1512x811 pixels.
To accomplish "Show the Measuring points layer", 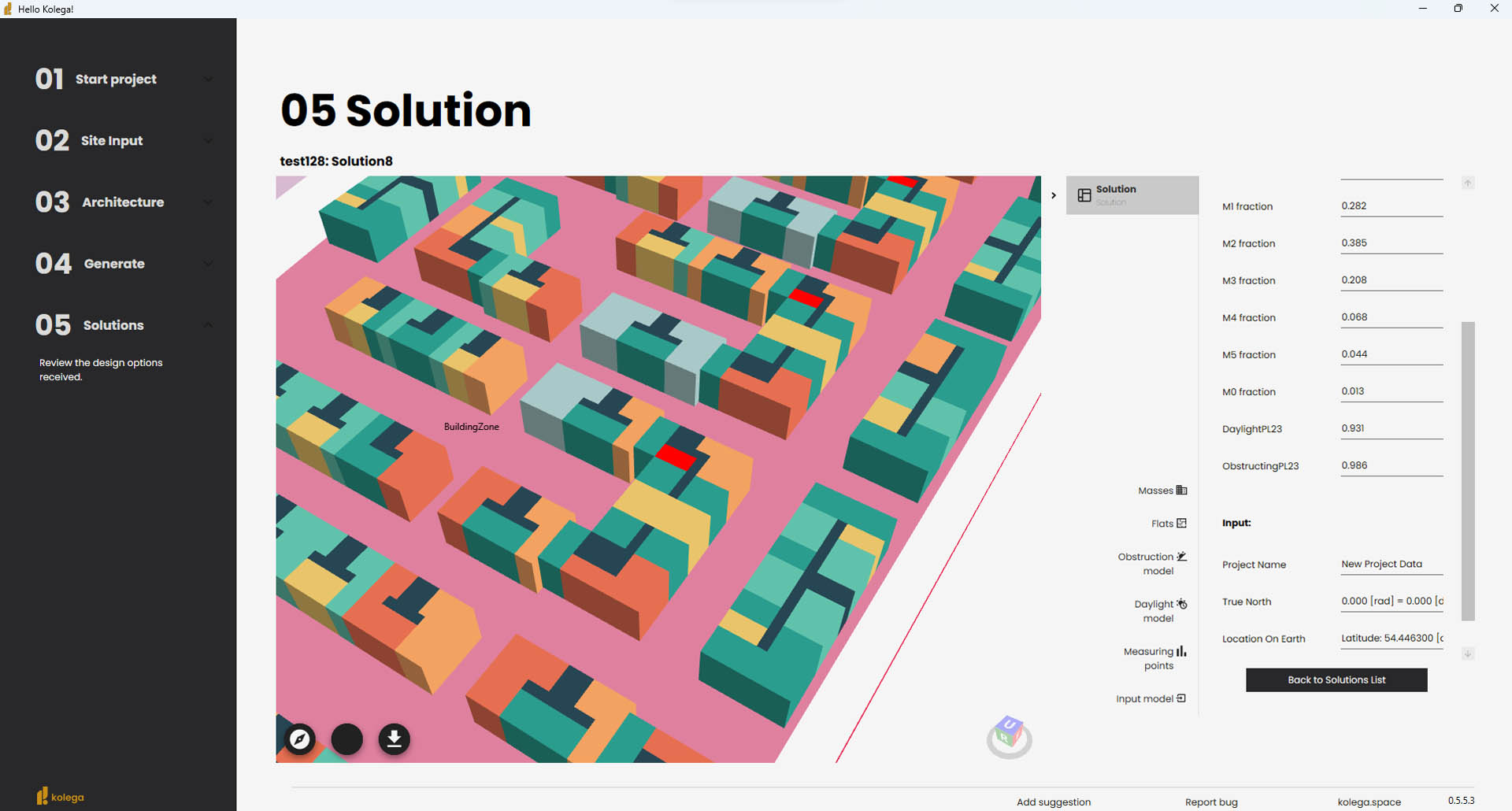I will tap(1154, 658).
